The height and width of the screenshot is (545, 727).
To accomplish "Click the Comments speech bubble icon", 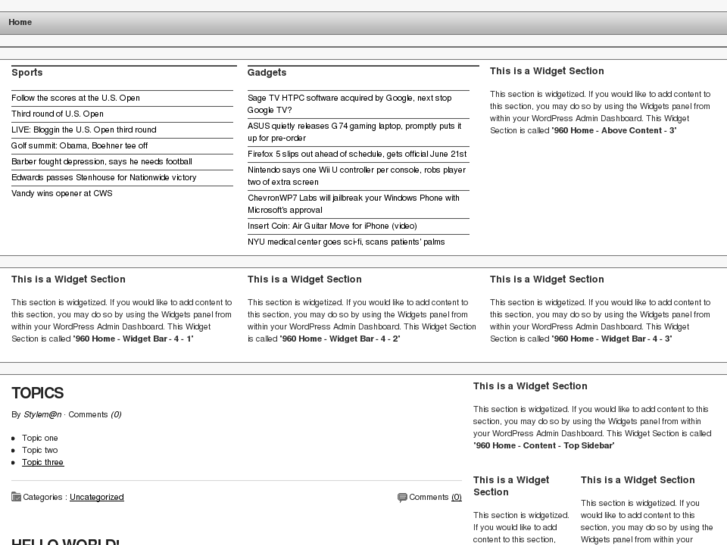I will click(402, 497).
